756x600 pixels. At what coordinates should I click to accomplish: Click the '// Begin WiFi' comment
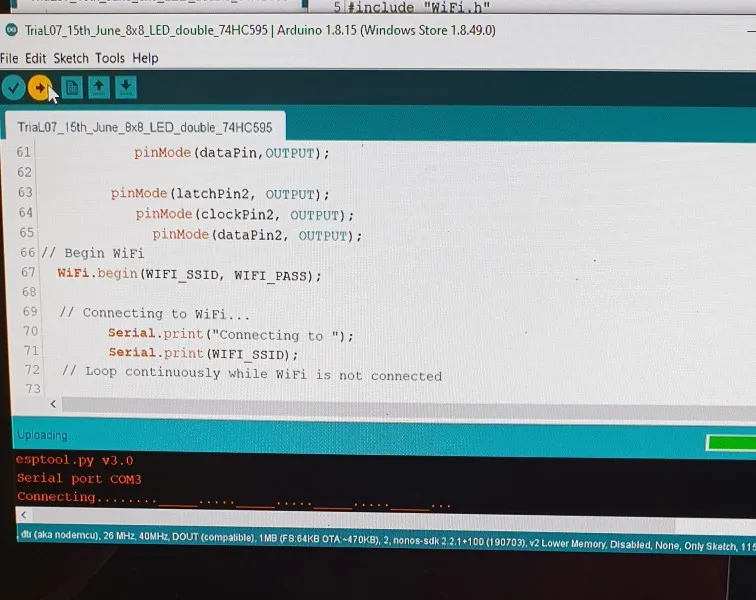coord(93,253)
